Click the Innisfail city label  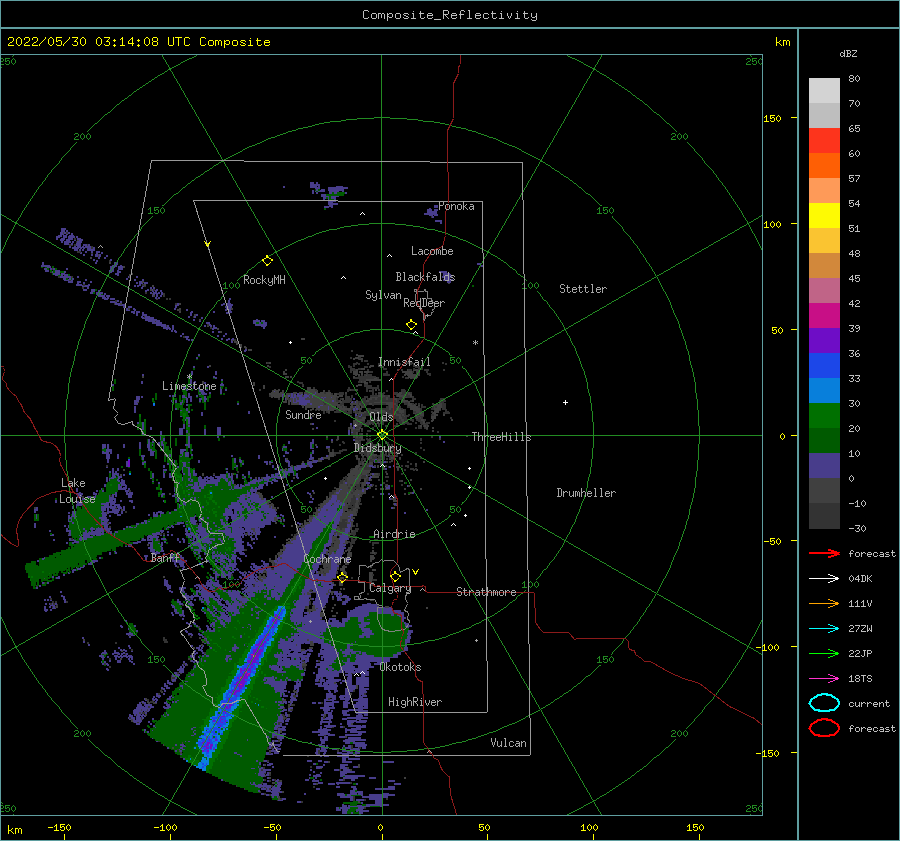(404, 362)
